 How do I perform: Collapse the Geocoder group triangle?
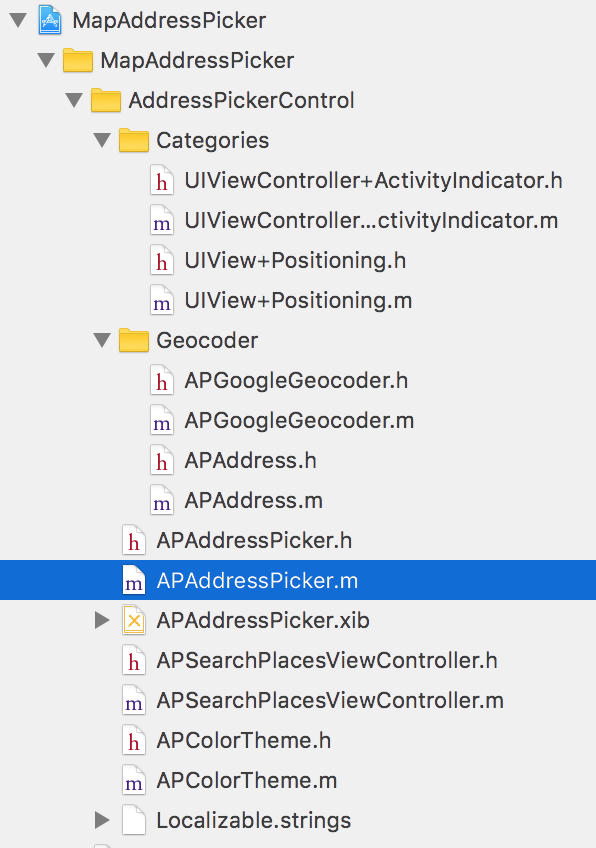coord(102,341)
